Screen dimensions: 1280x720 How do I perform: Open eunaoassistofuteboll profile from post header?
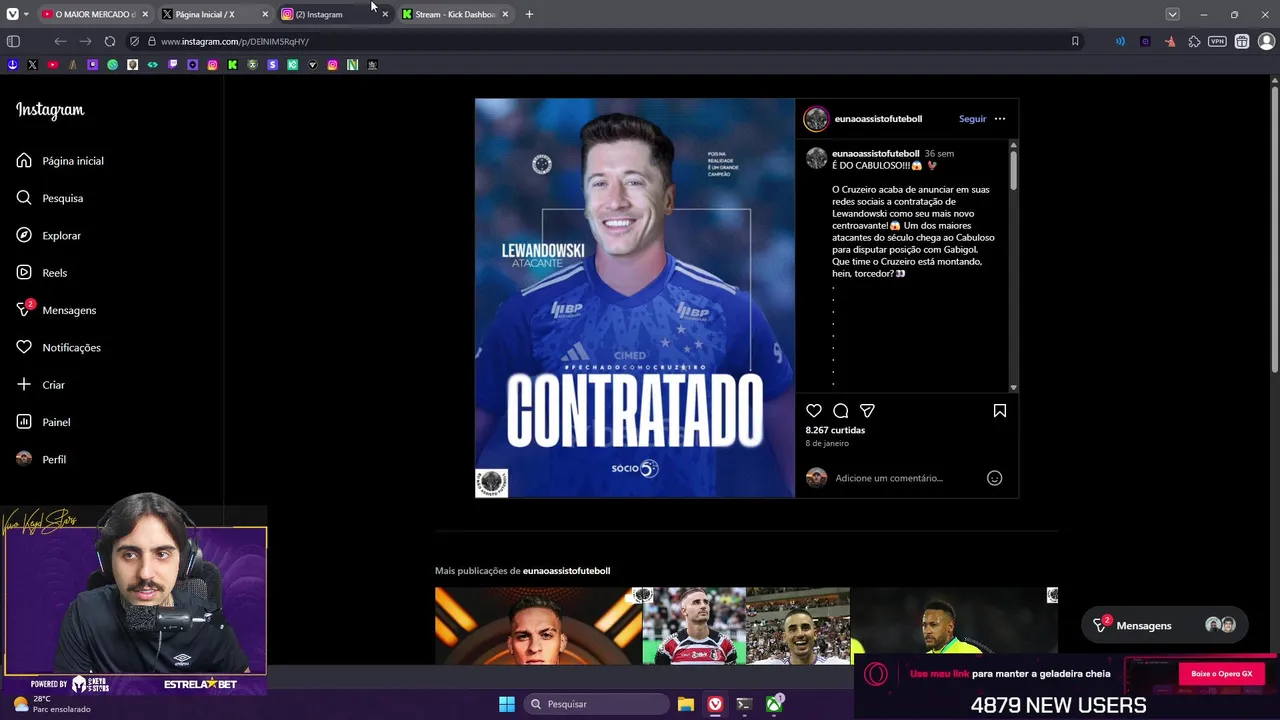click(878, 119)
